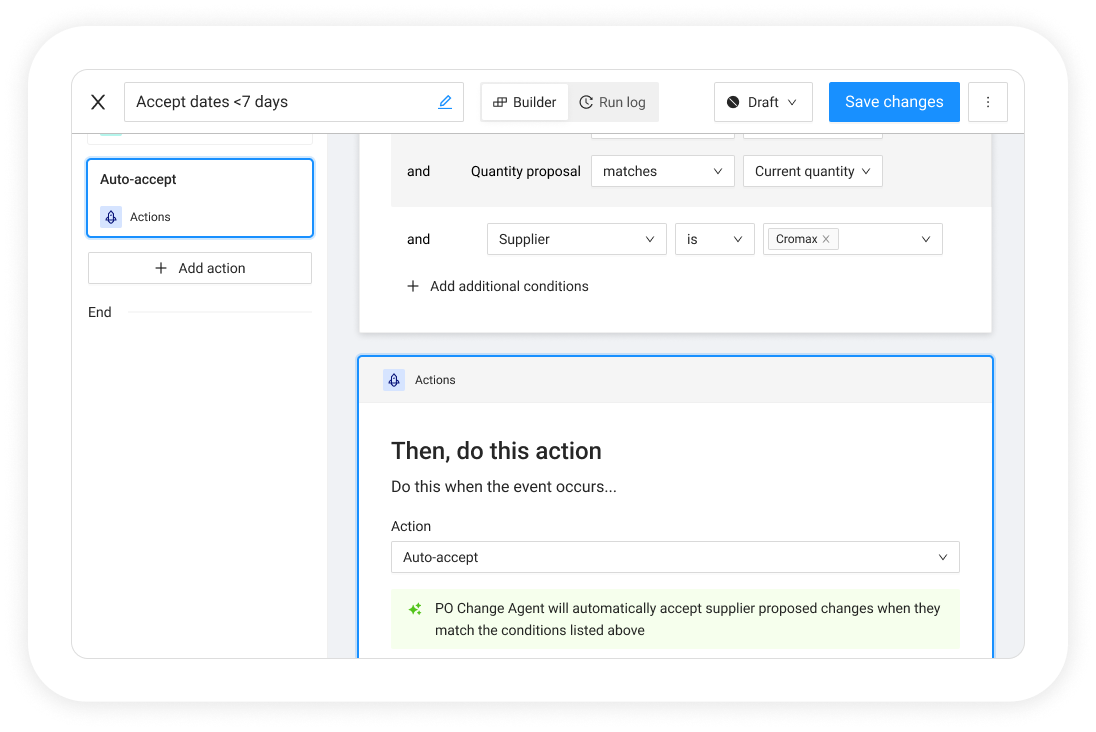Viewport: 1096px width, 732px height.
Task: Switch to the Builder tab
Action: tap(525, 102)
